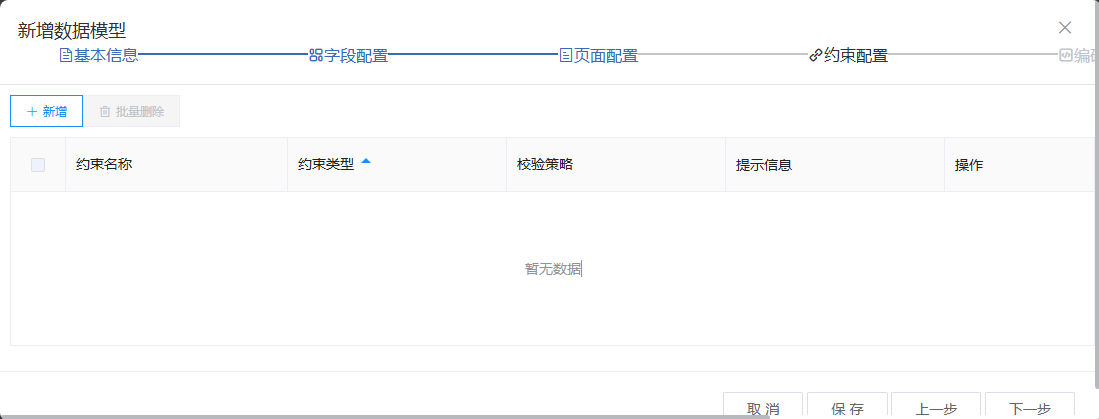This screenshot has height=419, width=1099.
Task: Proceed with the 下一步 button
Action: pos(1029,407)
